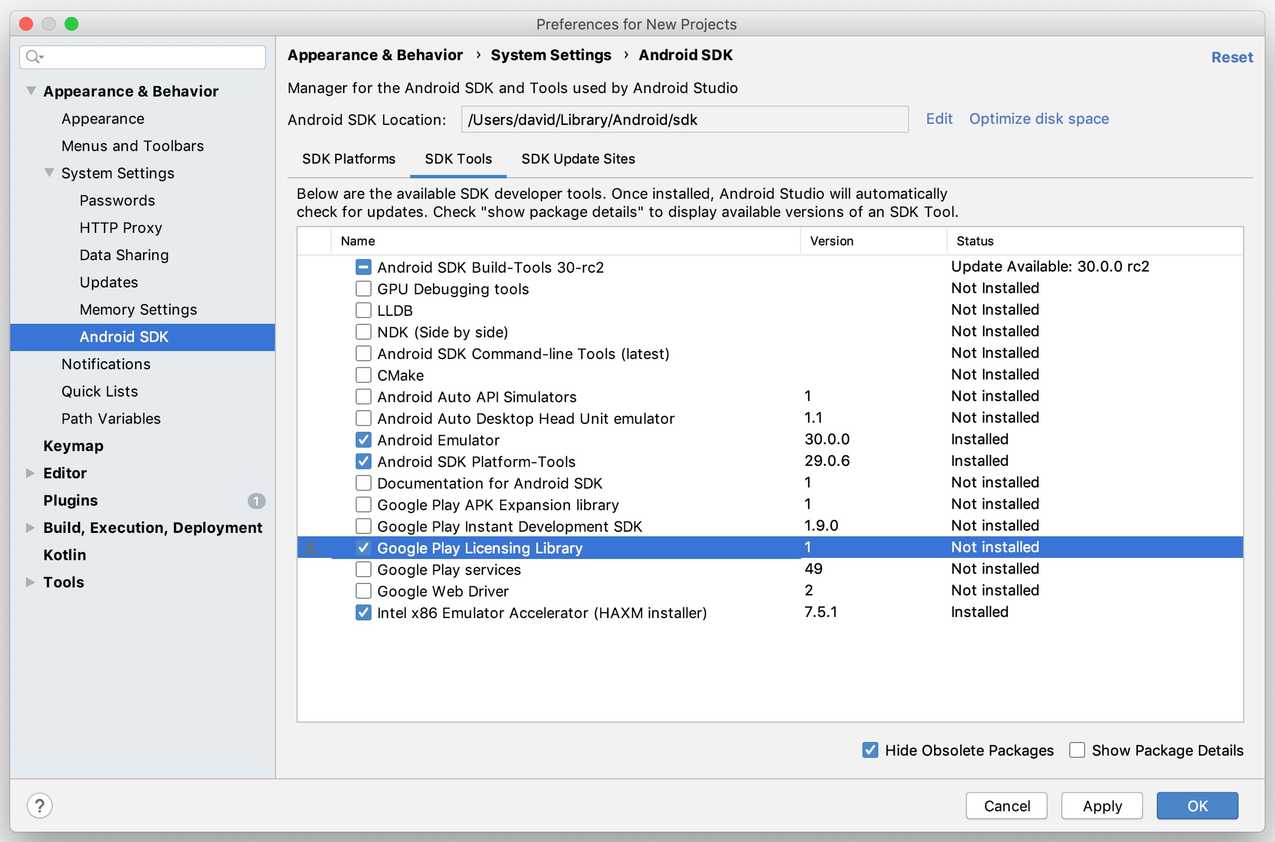Click the help question mark icon

[39, 805]
